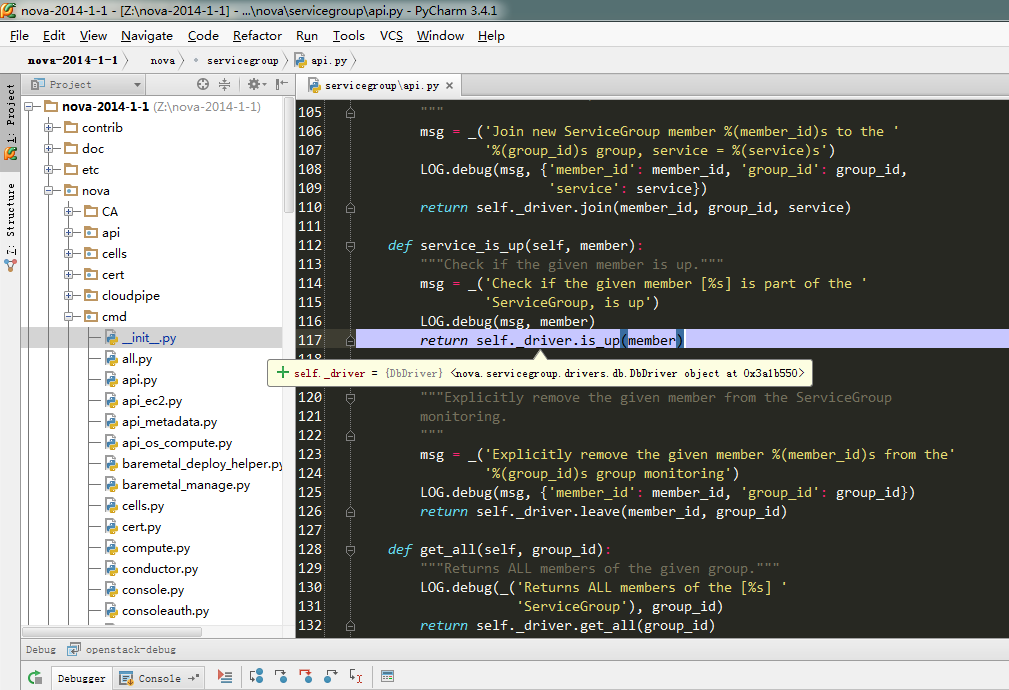This screenshot has height=690, width=1009.
Task: Click the Rerun openstack-debug icon
Action: point(35,677)
